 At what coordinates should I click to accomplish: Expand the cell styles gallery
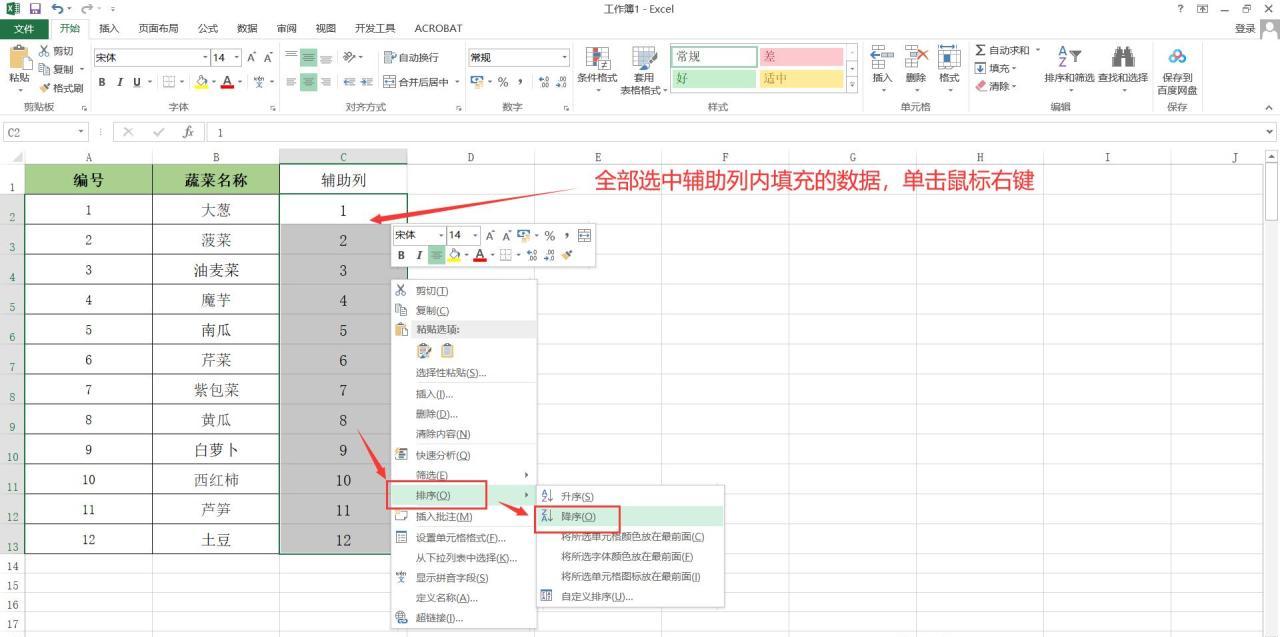click(852, 86)
